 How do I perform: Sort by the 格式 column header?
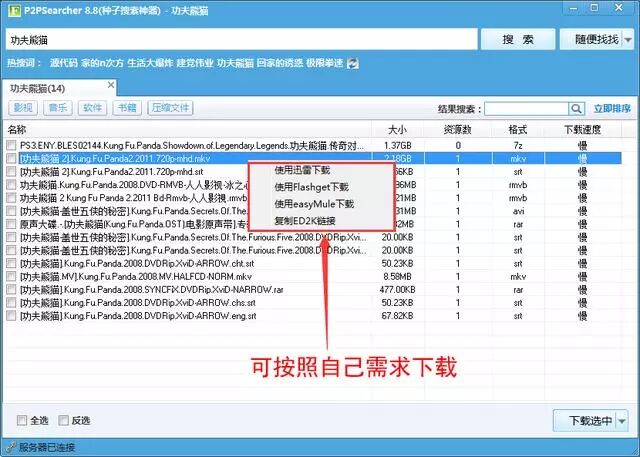pyautogui.click(x=518, y=130)
